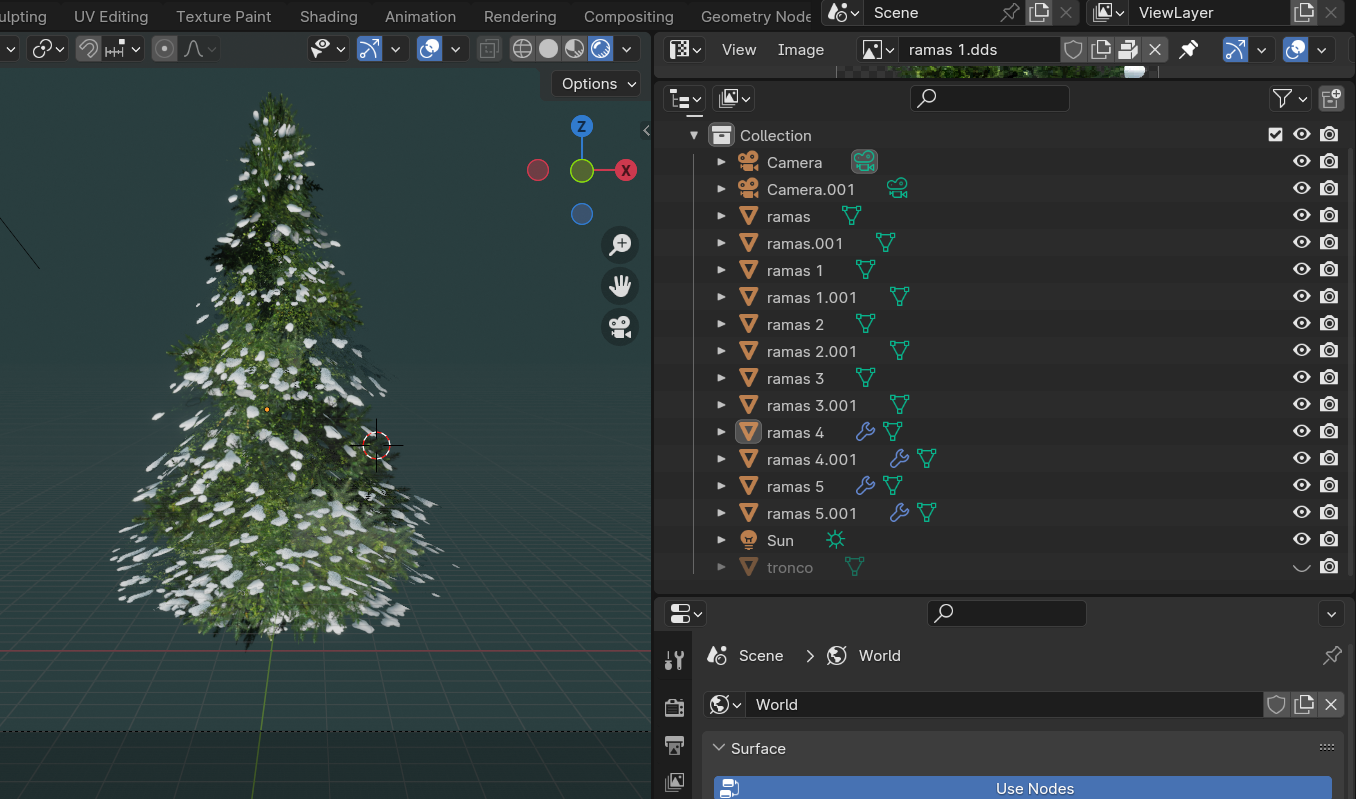Click the blue Z axis on navigation gizmo

click(x=582, y=126)
